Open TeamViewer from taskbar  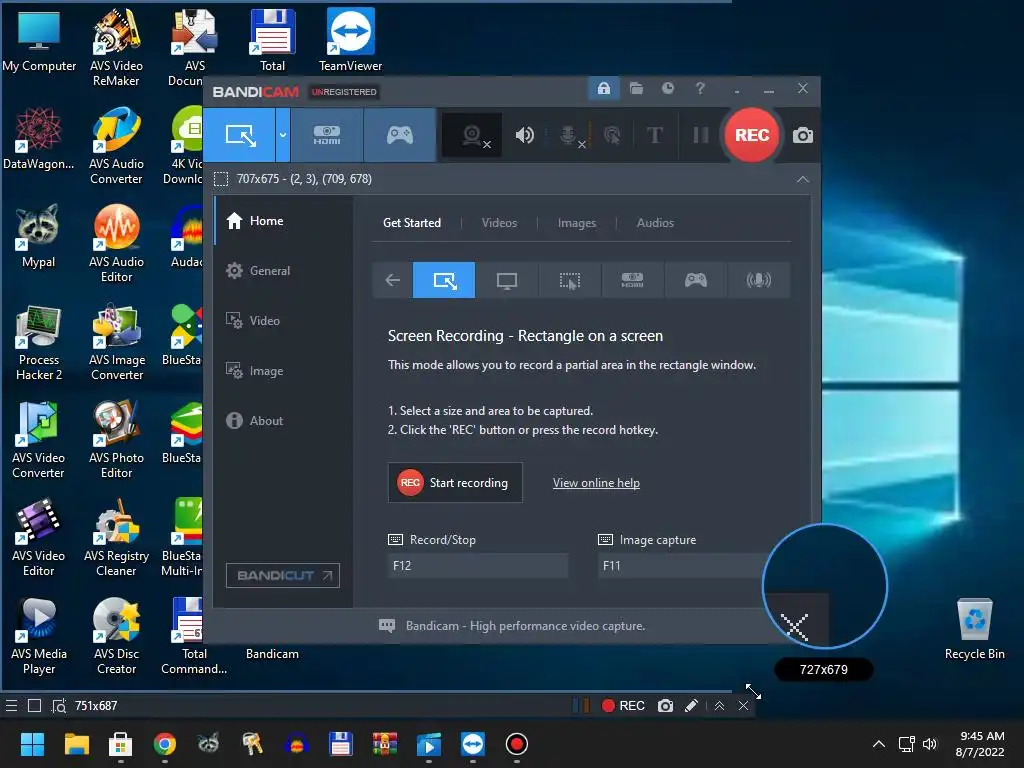click(x=472, y=744)
